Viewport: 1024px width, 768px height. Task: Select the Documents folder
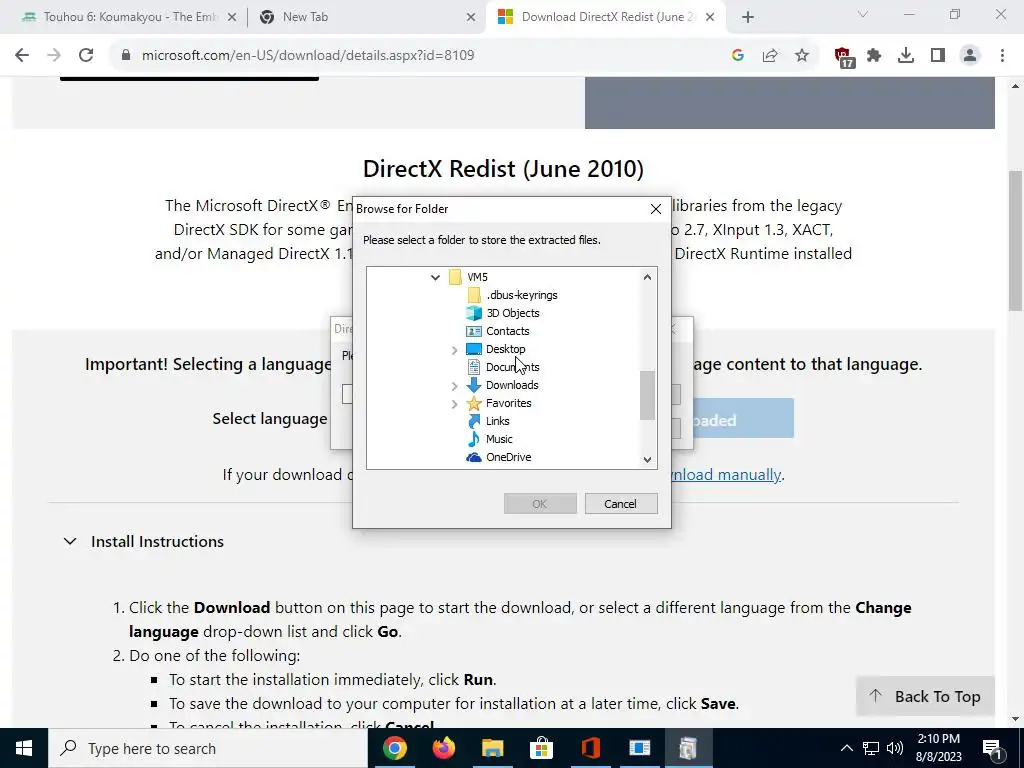513,367
